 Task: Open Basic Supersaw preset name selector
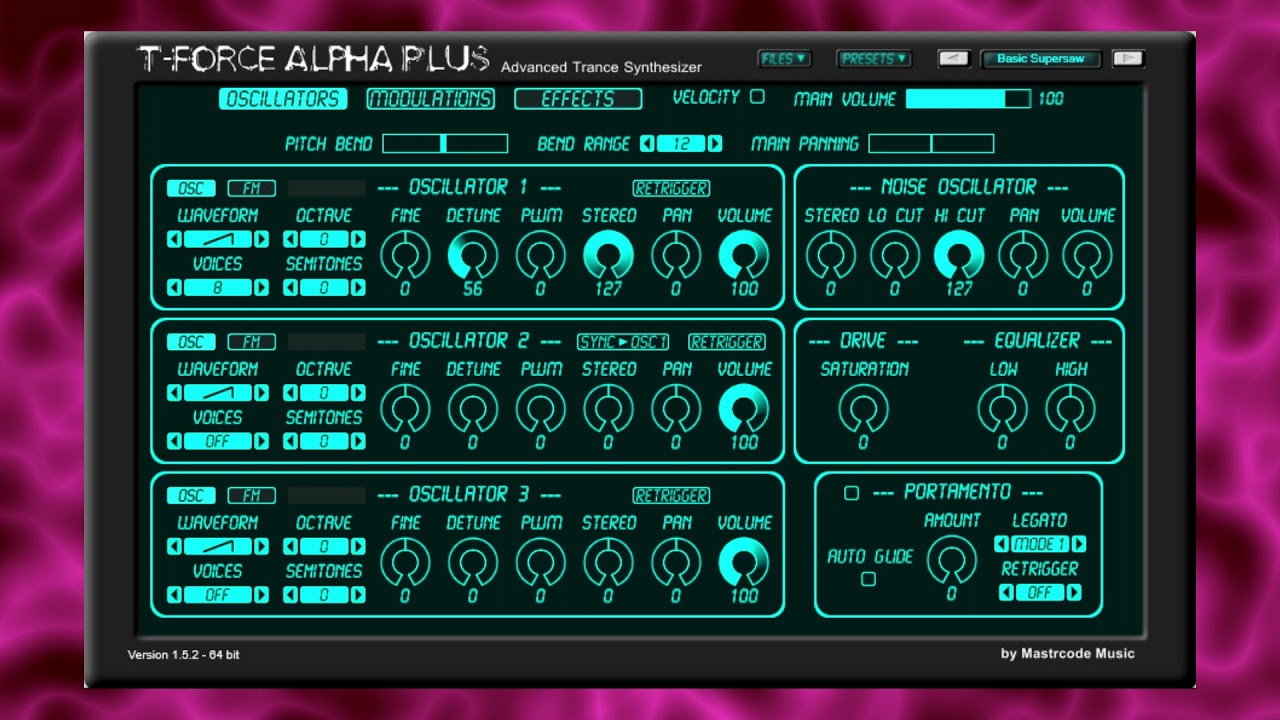(x=1040, y=59)
